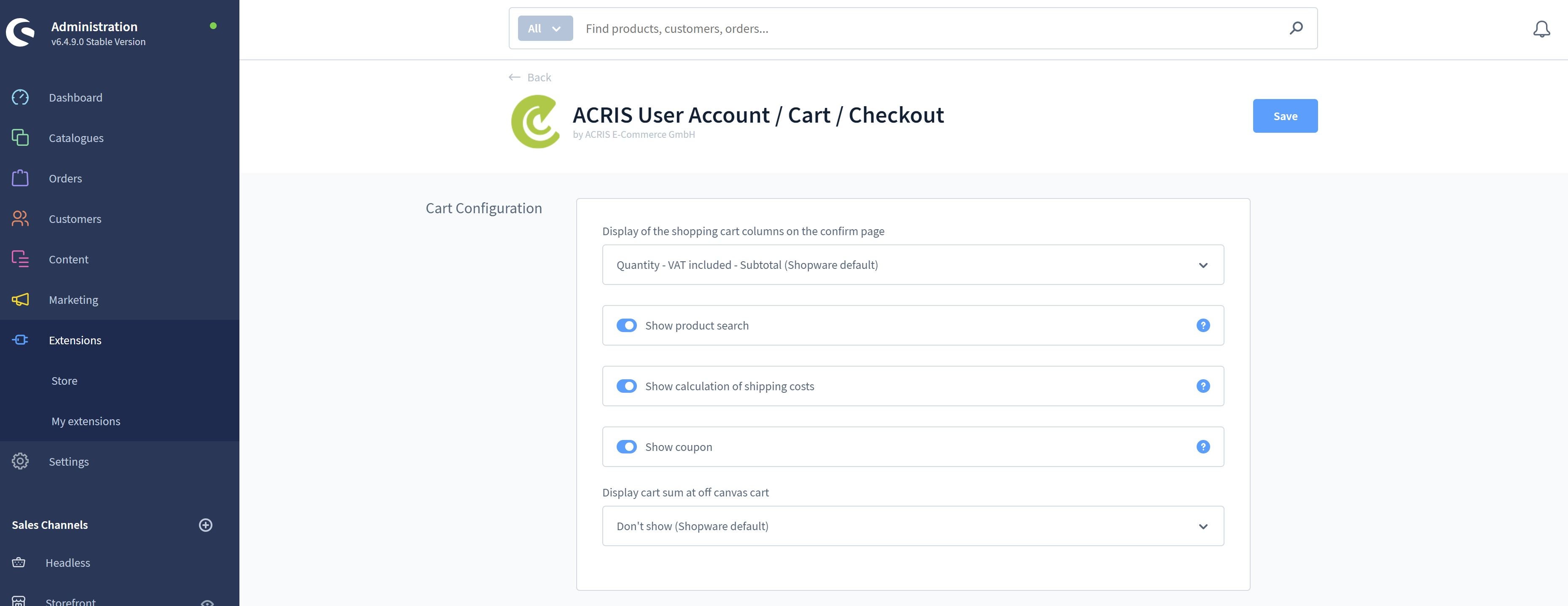
Task: Toggle Show coupon switch
Action: click(626, 447)
